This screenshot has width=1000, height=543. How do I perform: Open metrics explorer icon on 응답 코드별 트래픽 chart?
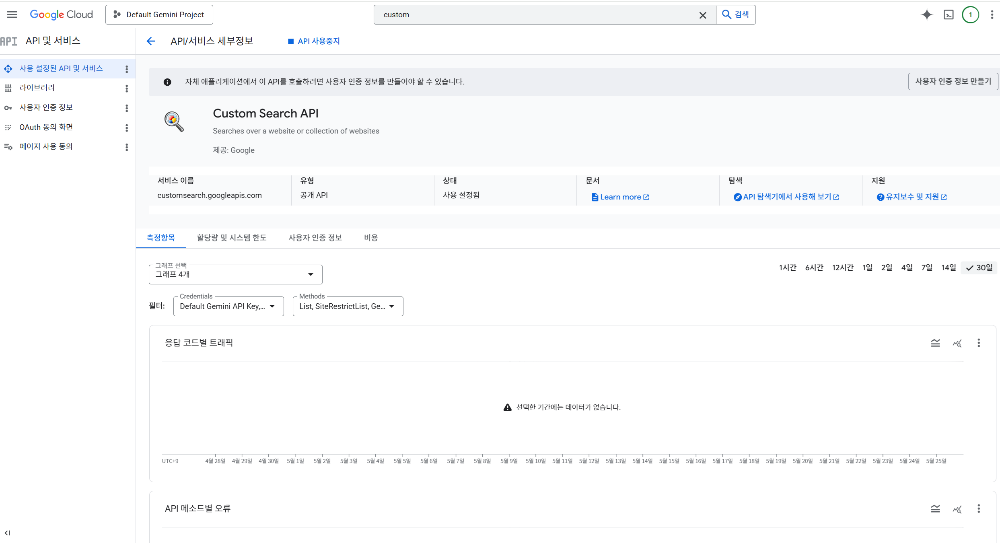pyautogui.click(x=957, y=343)
